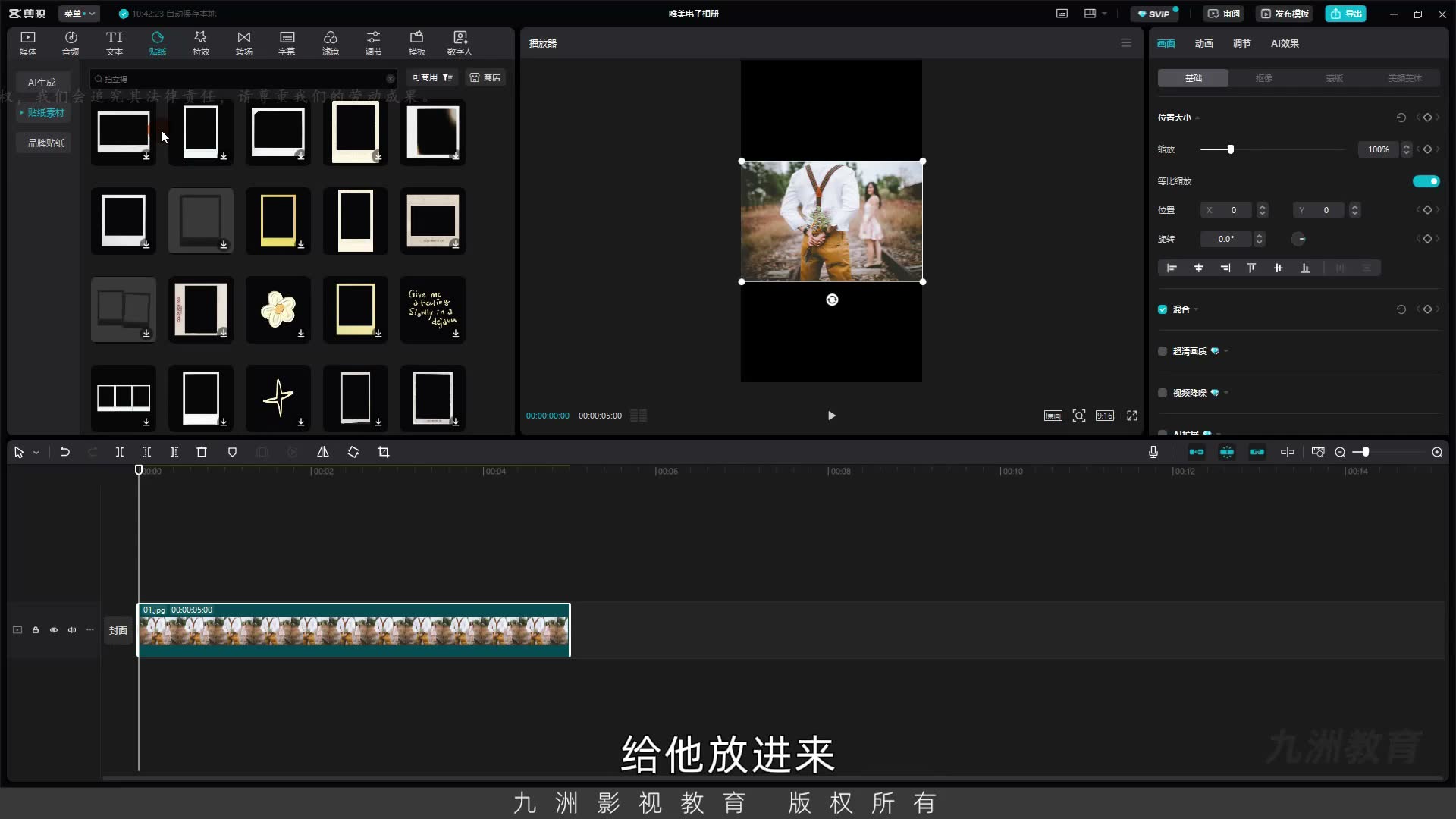Uncheck the 混合 checkbox
Image resolution: width=1456 pixels, height=819 pixels.
[1163, 309]
